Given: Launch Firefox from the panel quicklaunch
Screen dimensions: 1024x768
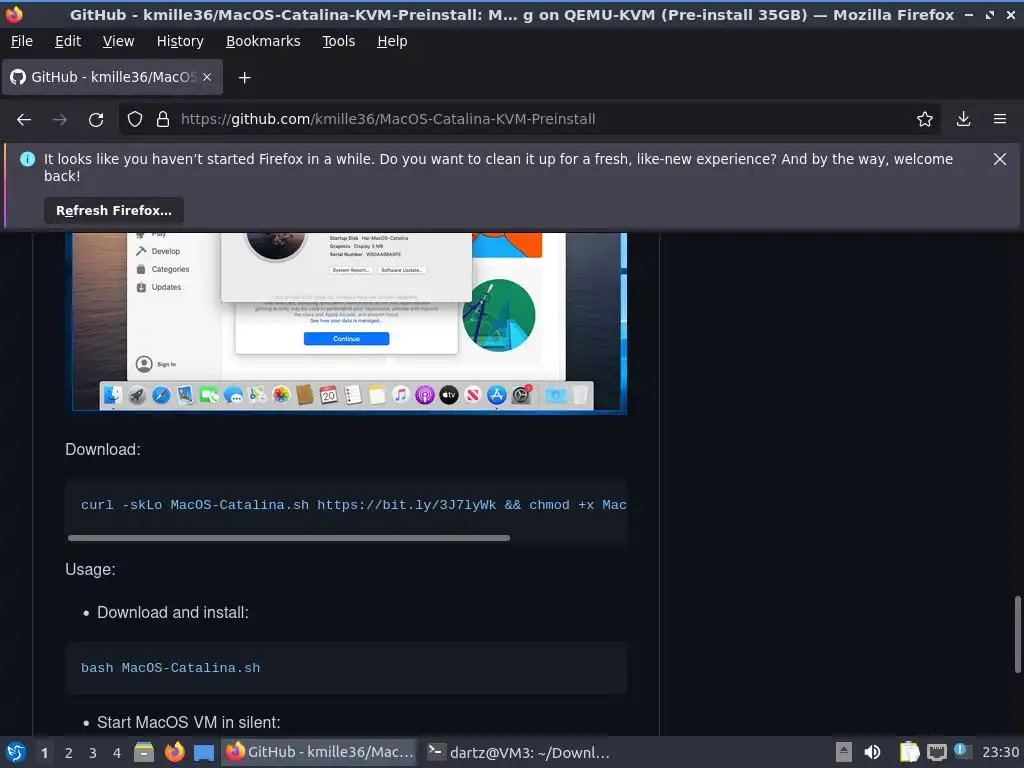Looking at the screenshot, I should click(174, 752).
